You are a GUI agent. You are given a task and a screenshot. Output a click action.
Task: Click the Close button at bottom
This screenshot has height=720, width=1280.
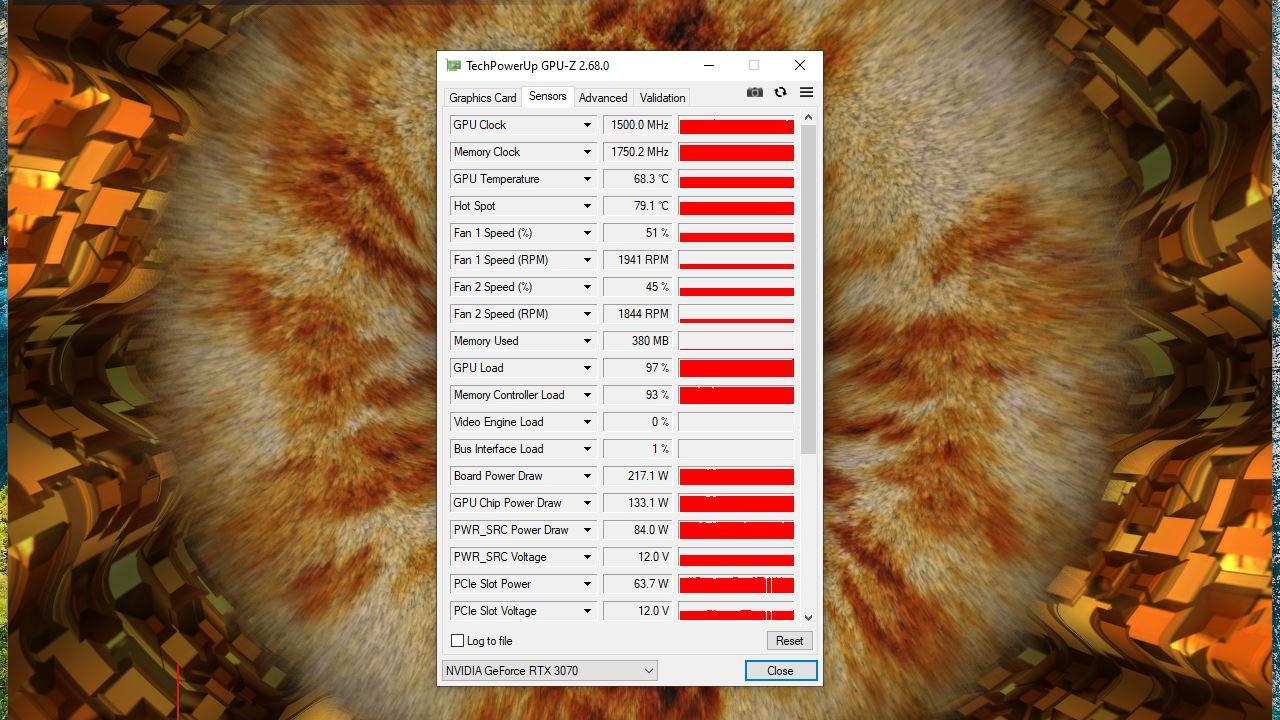pos(780,671)
